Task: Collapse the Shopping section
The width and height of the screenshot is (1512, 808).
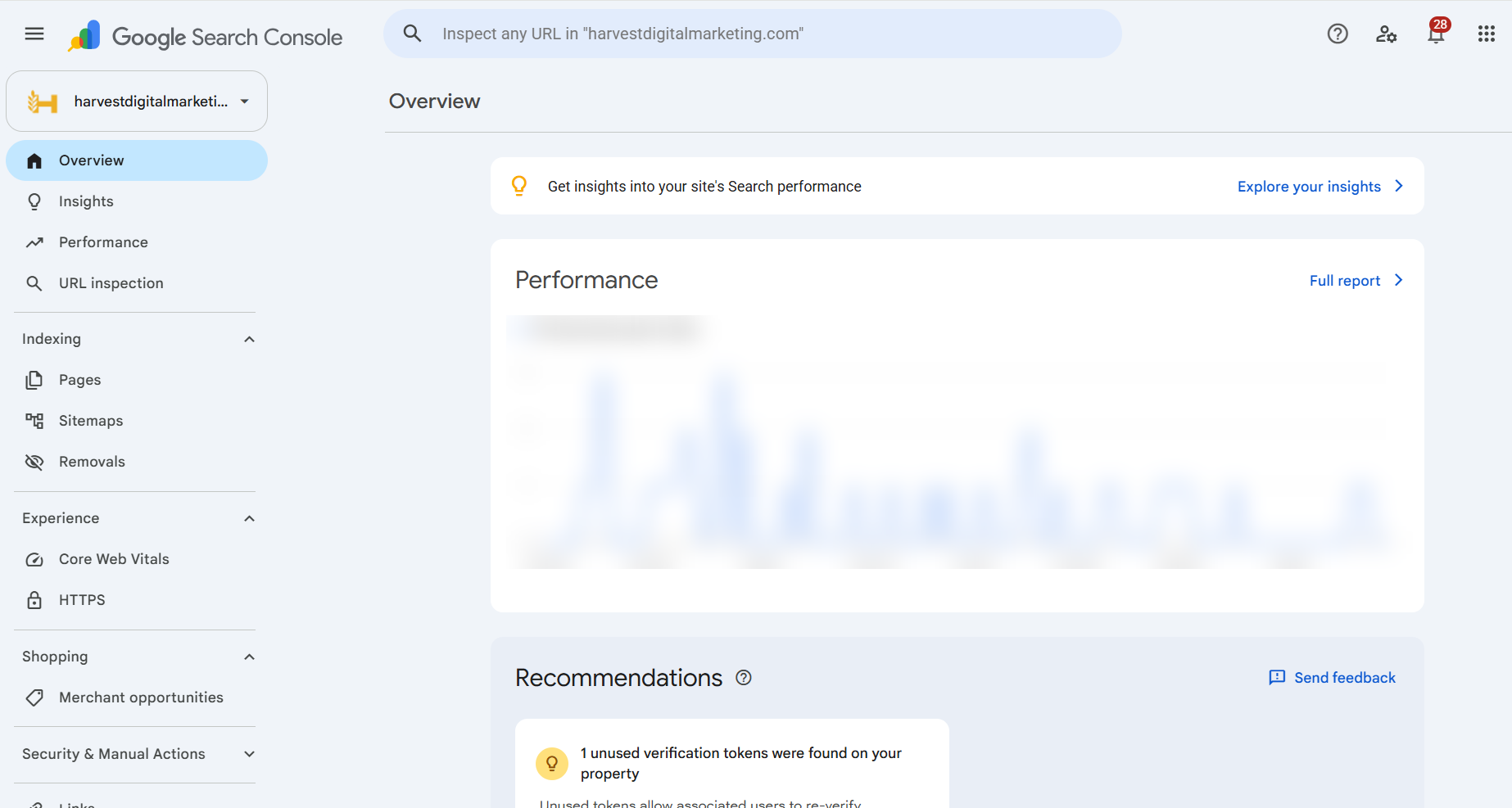Action: point(250,657)
